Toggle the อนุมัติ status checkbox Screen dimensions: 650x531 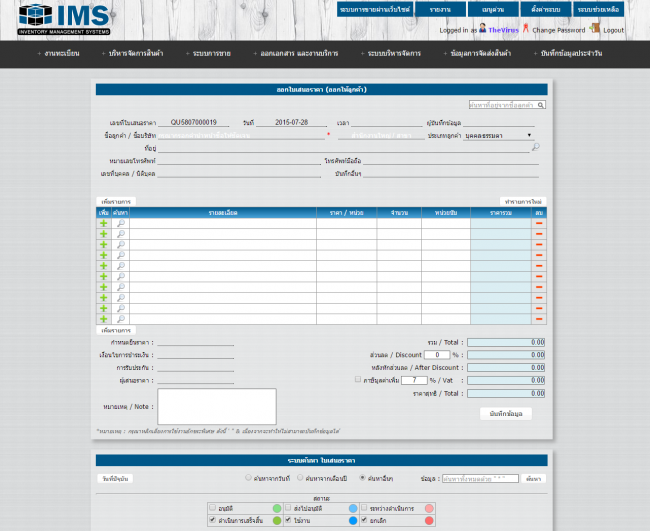213,508
